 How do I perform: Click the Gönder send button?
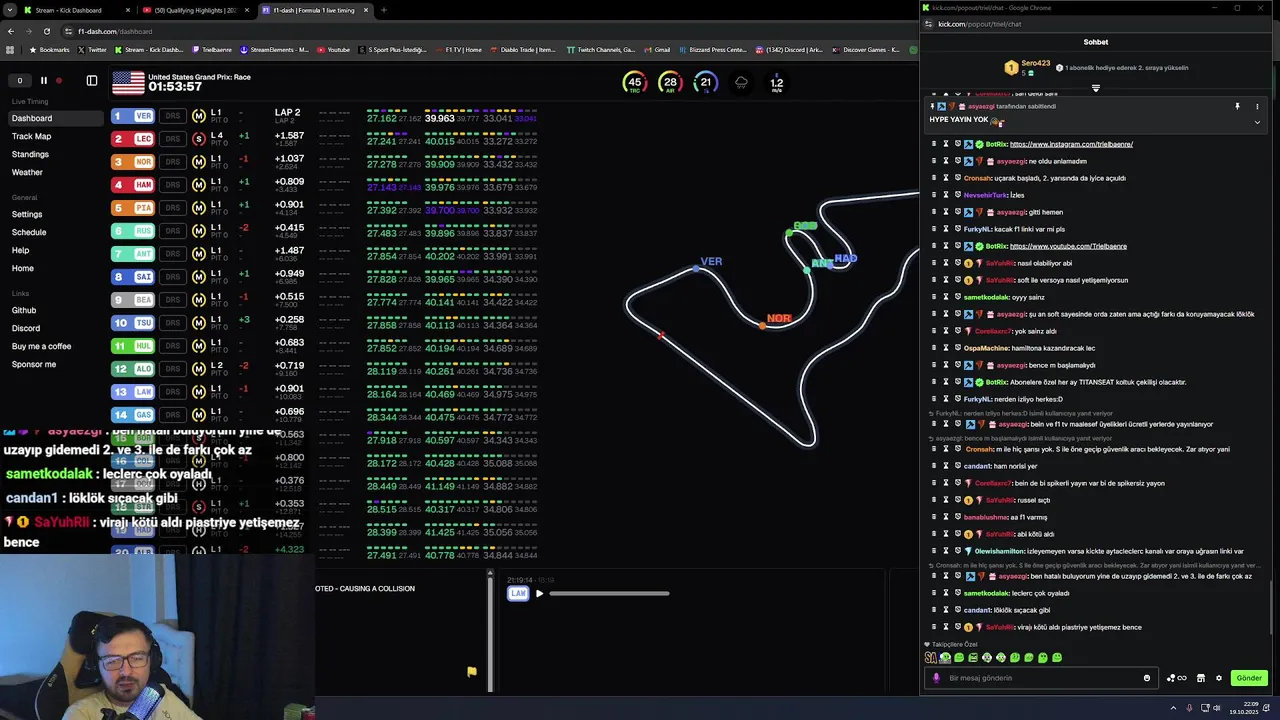[x=1249, y=678]
